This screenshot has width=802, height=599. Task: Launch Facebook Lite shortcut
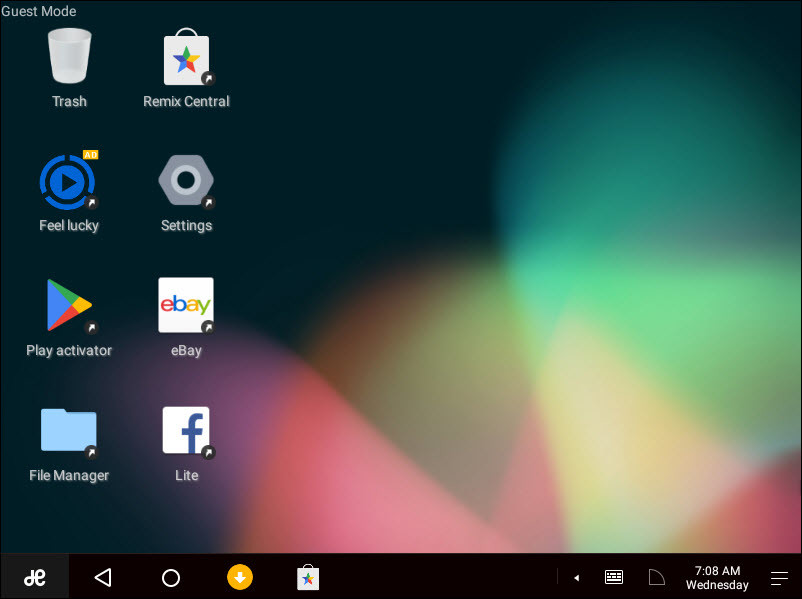pyautogui.click(x=187, y=431)
